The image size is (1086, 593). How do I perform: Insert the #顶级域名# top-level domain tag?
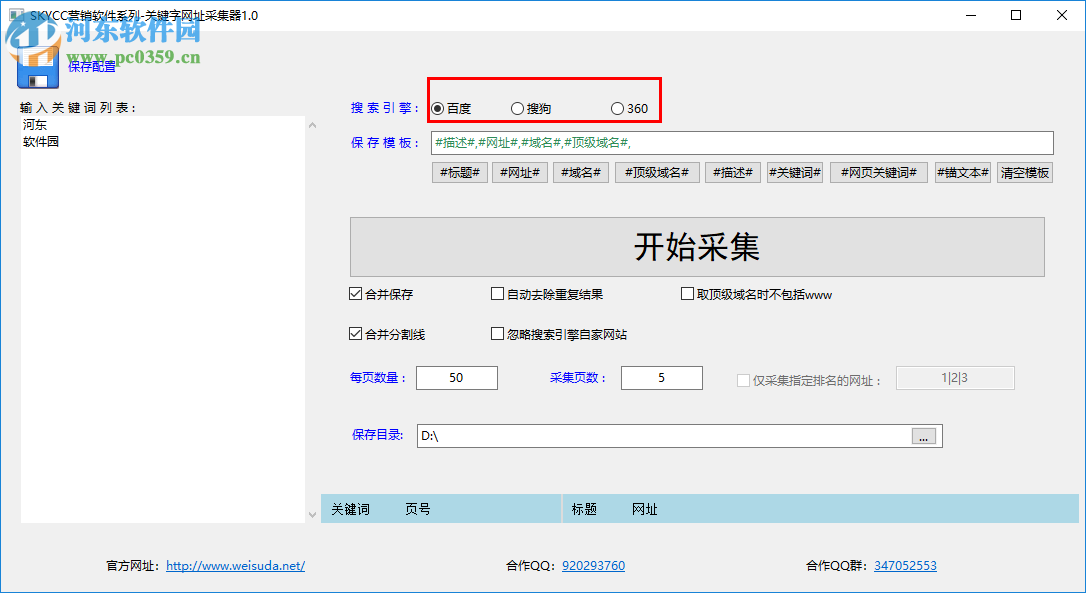point(656,172)
